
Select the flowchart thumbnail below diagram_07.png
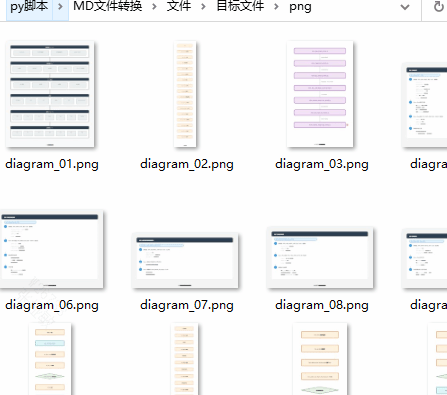tap(184, 359)
